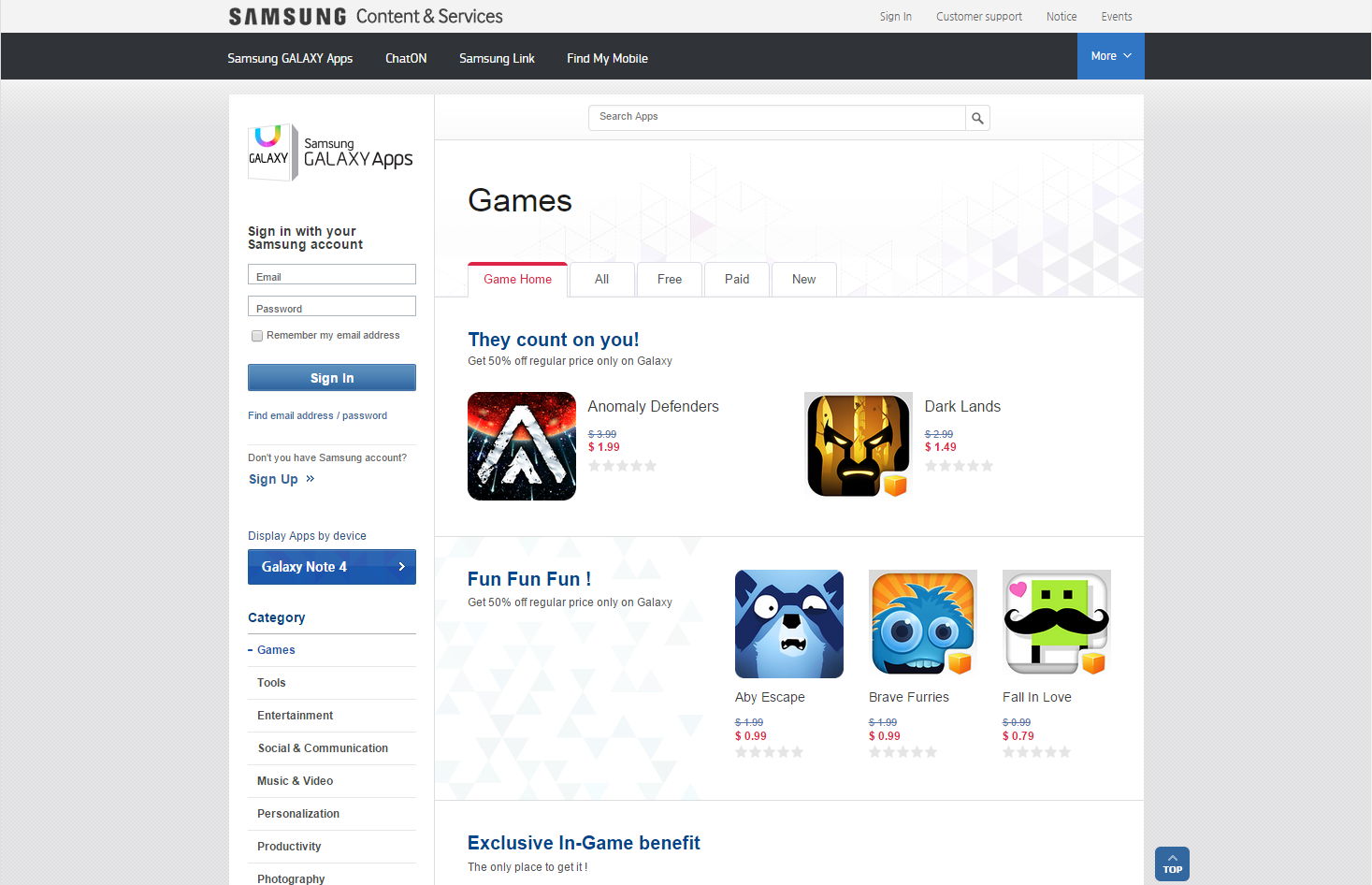Open Find My Mobile in navigation bar
The width and height of the screenshot is (1372, 885).
[607, 58]
